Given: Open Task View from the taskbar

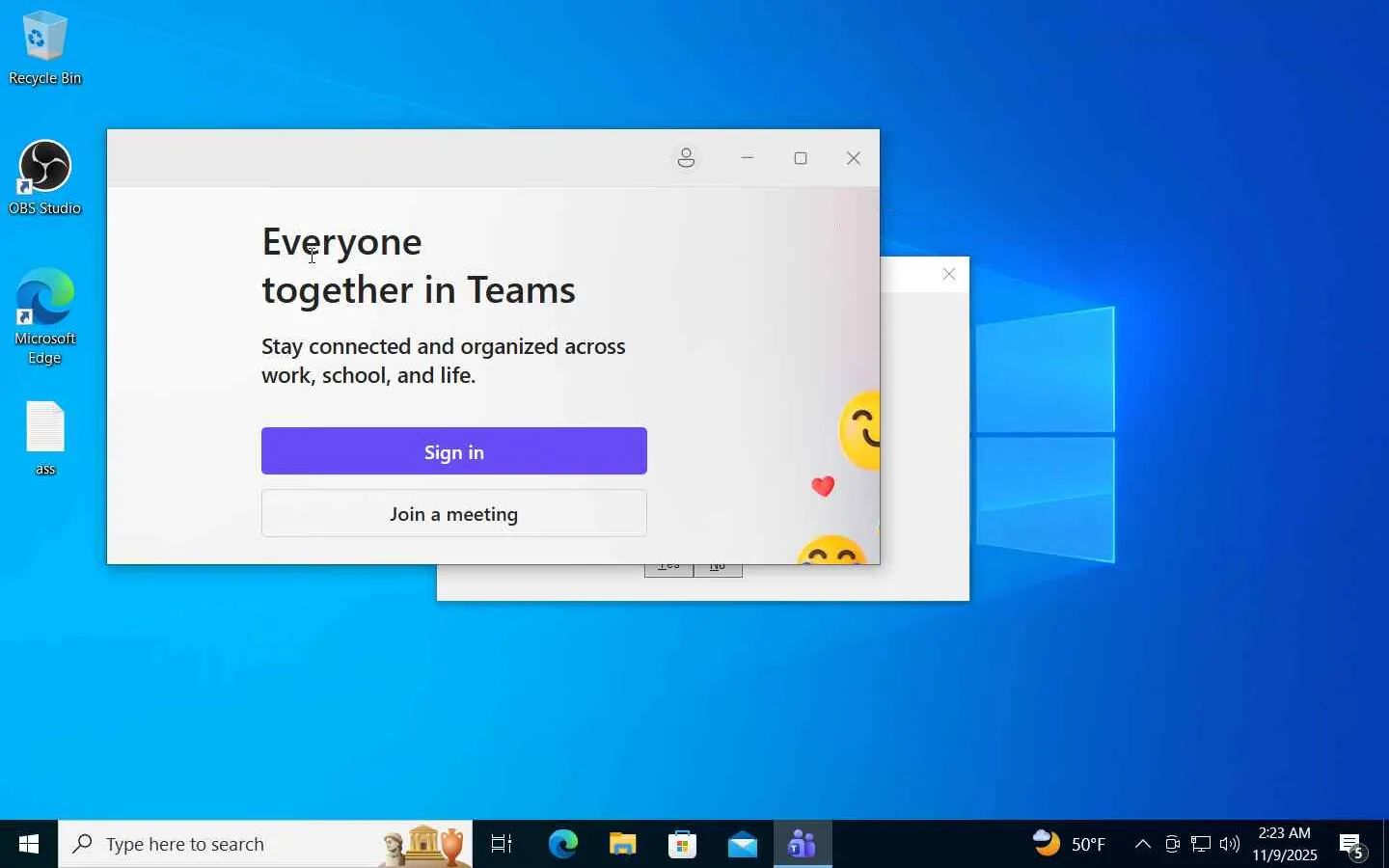Looking at the screenshot, I should pyautogui.click(x=503, y=845).
